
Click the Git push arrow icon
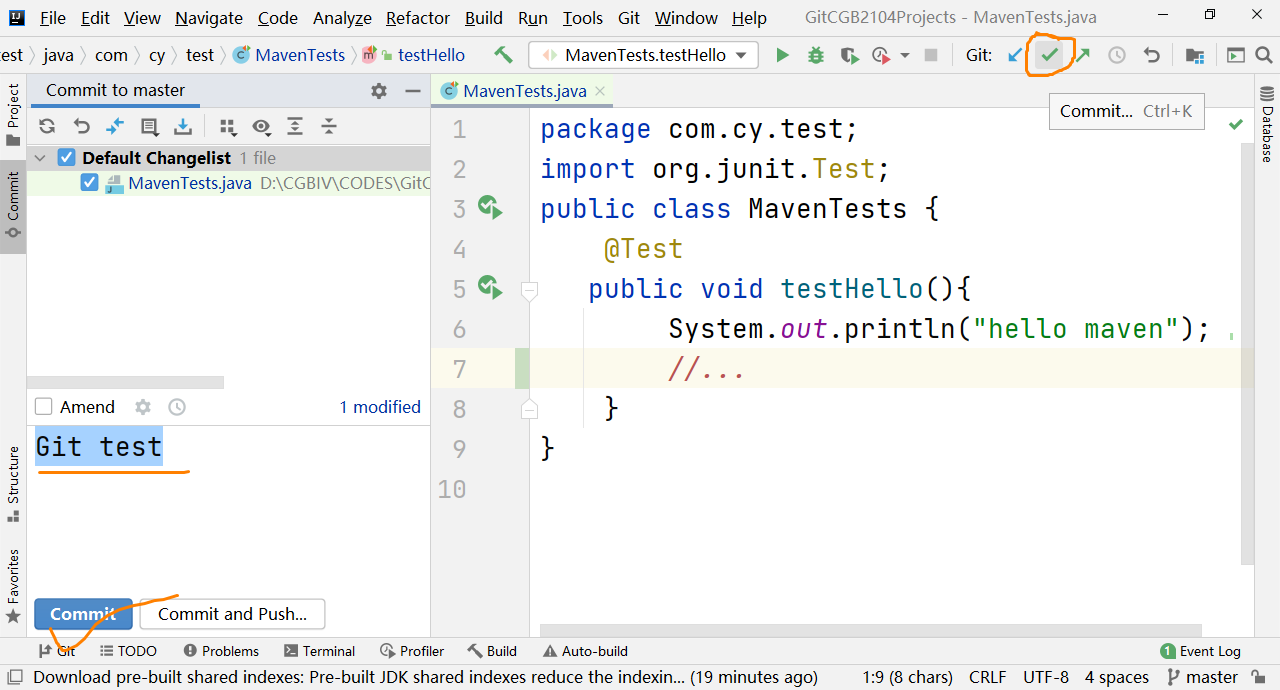coord(1082,55)
